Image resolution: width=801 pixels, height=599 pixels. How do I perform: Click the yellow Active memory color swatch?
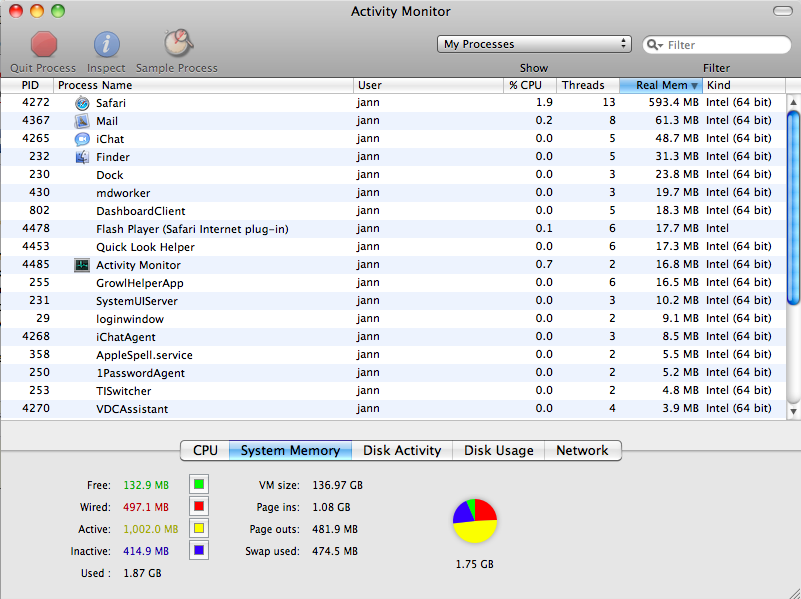coord(199,528)
